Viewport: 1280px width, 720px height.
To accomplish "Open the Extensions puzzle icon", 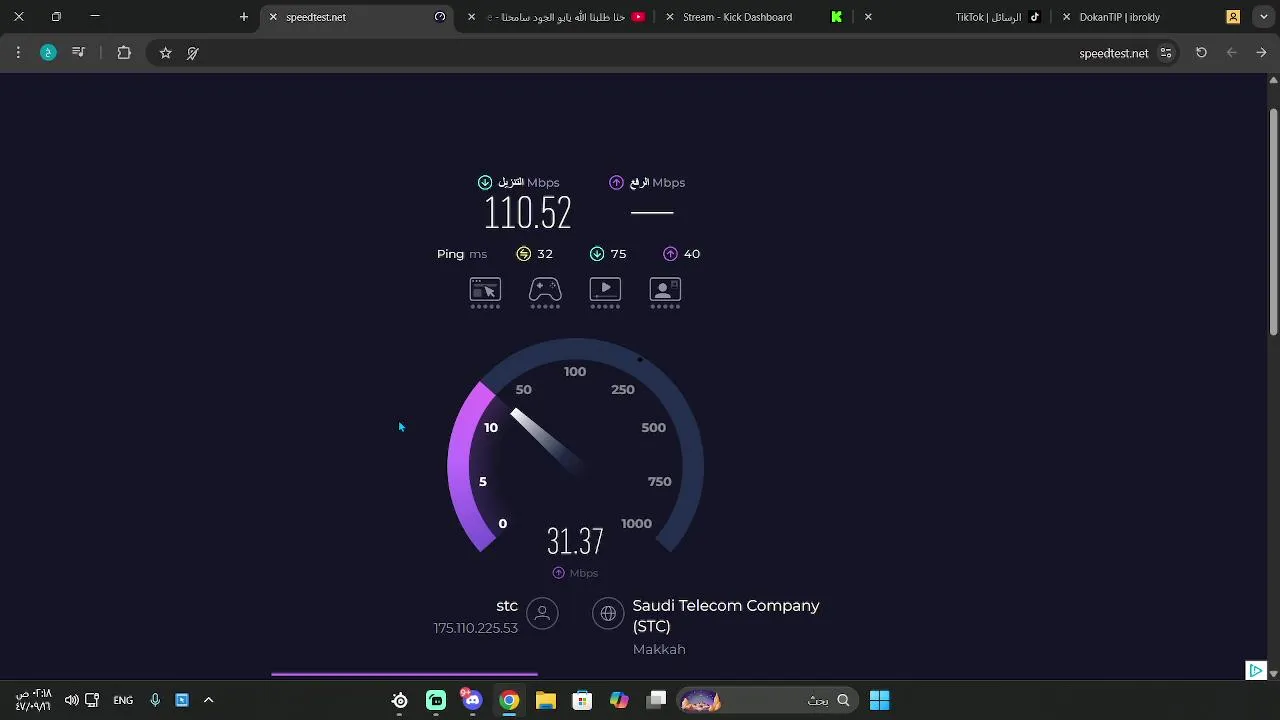I will (x=124, y=53).
